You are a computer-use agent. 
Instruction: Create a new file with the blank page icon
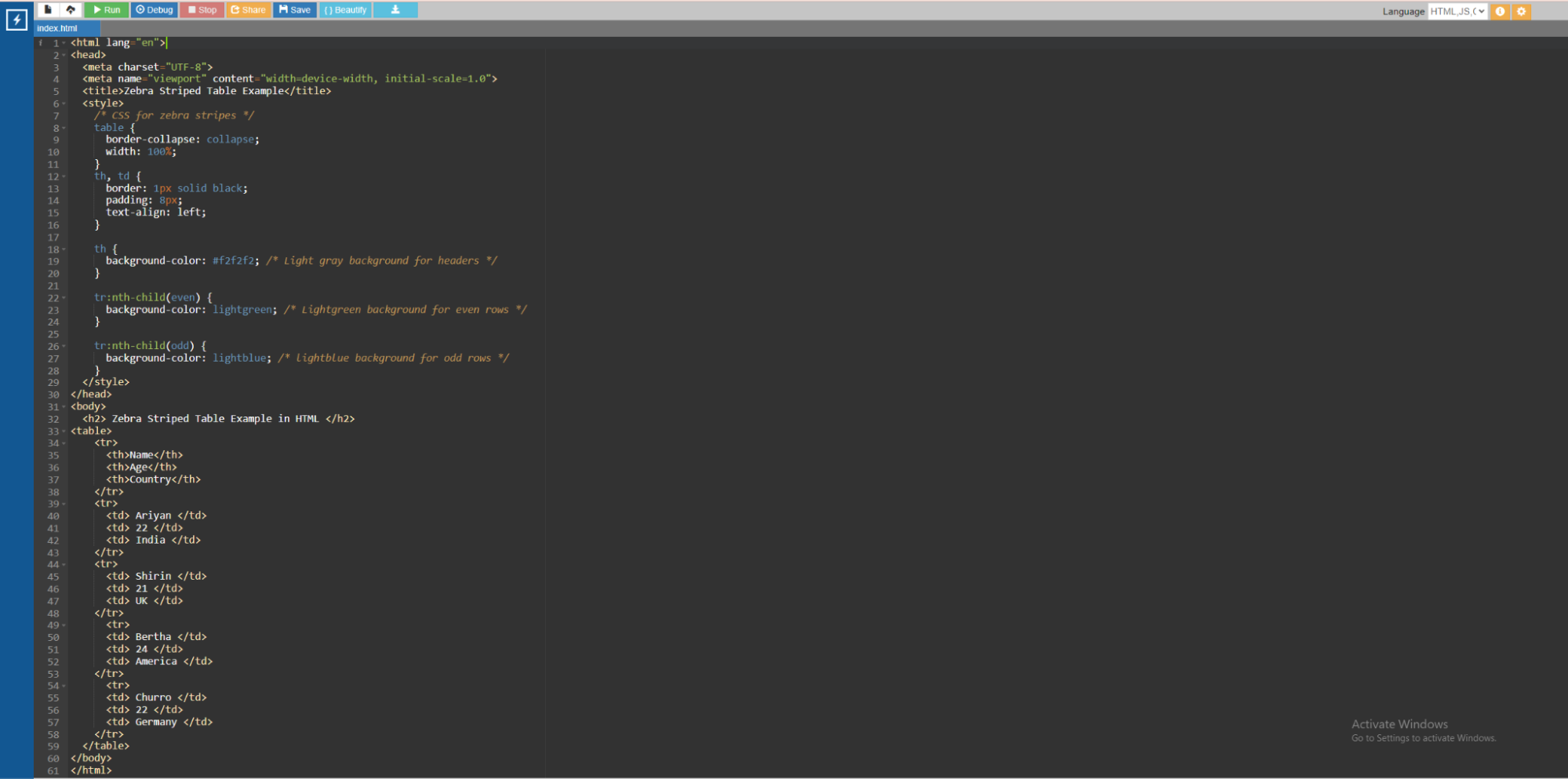tap(49, 10)
